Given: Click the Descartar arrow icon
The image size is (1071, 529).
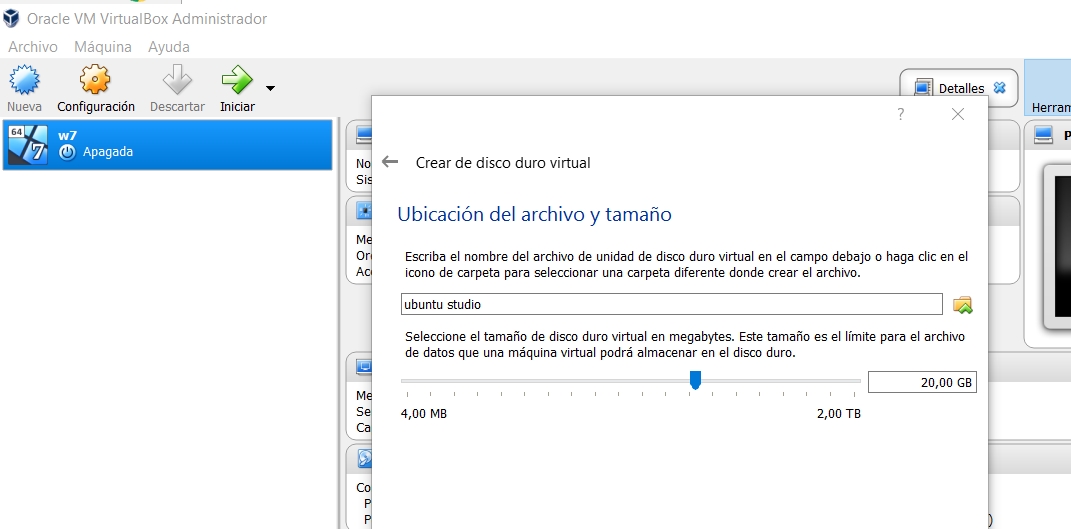Looking at the screenshot, I should tap(177, 80).
